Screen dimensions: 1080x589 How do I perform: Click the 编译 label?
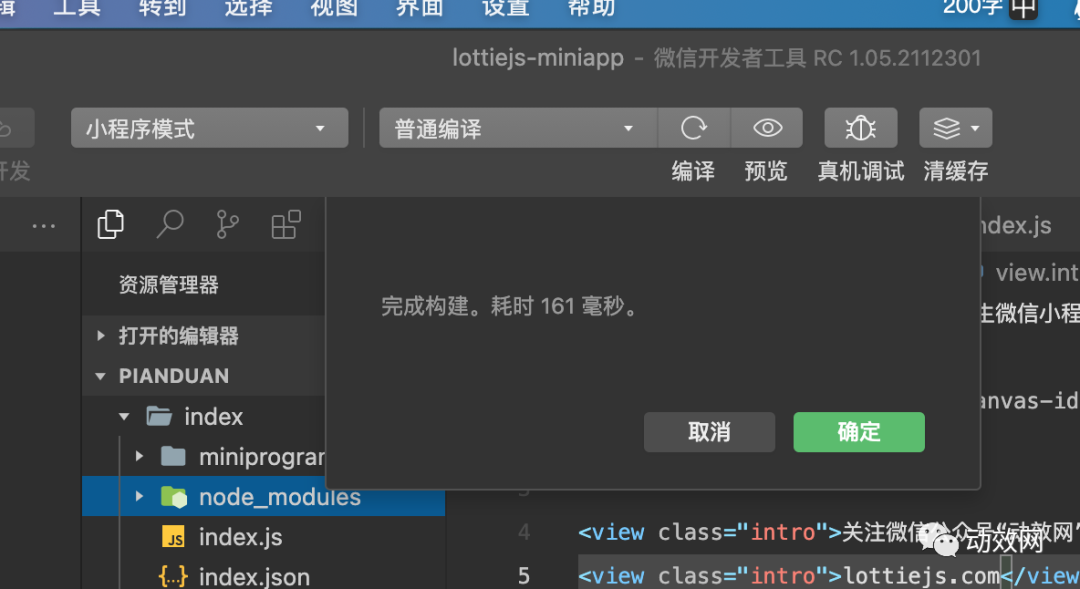tap(694, 171)
